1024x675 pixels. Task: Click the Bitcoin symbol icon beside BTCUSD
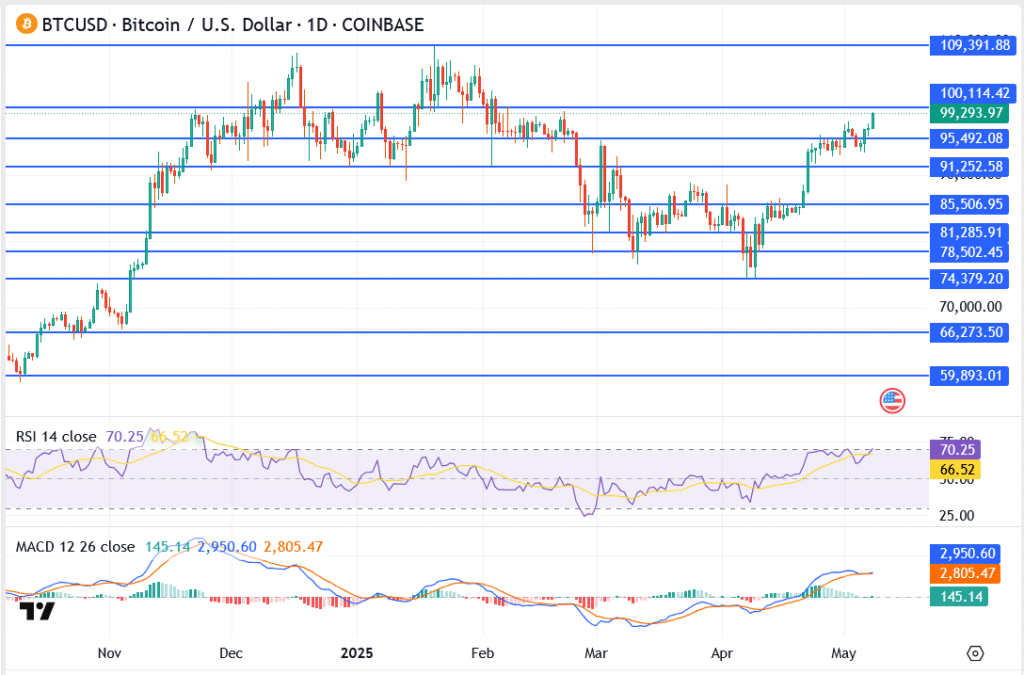[23, 22]
